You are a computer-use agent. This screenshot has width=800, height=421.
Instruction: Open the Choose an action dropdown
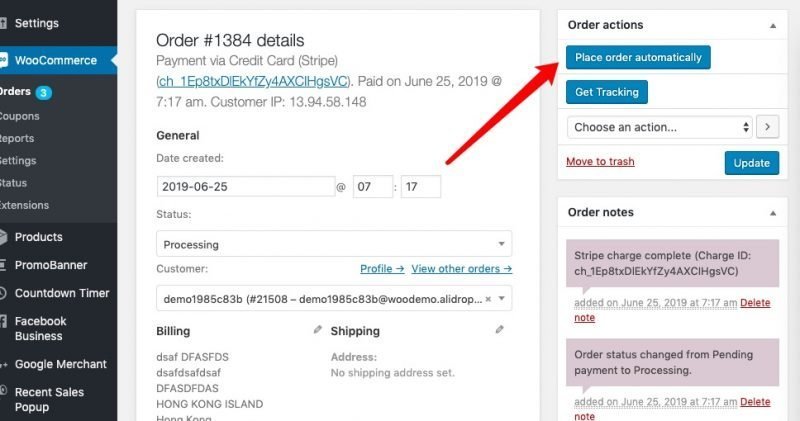tap(662, 127)
